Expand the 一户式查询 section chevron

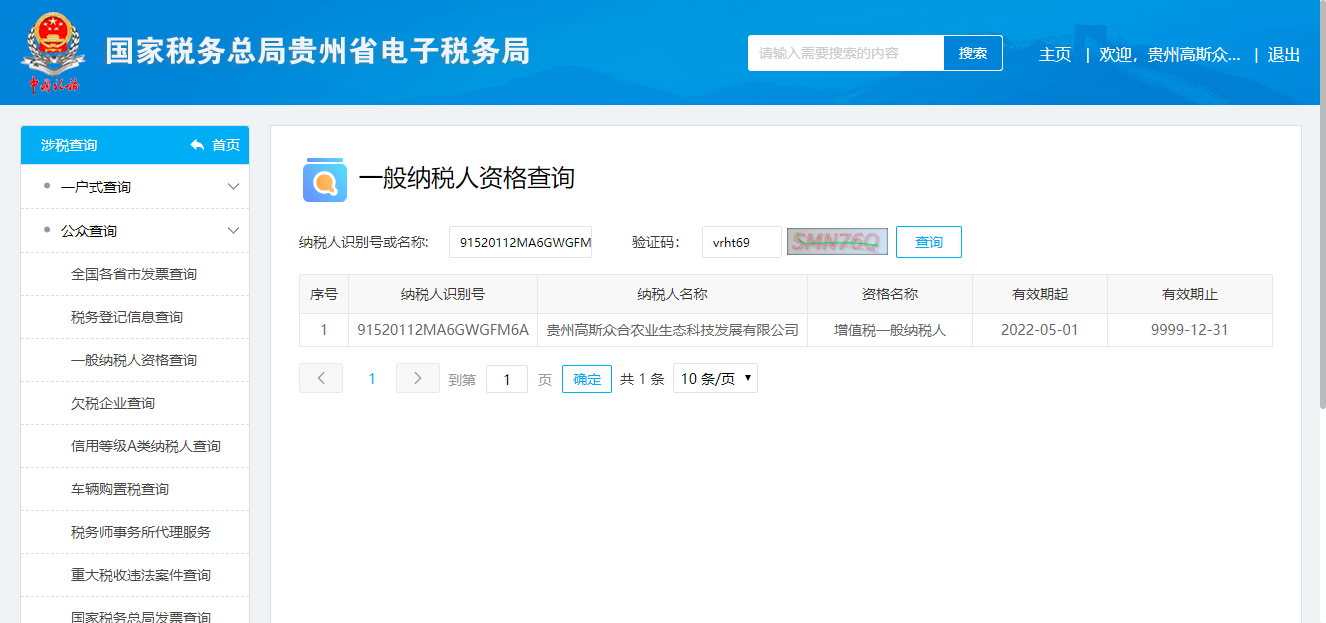click(x=233, y=187)
